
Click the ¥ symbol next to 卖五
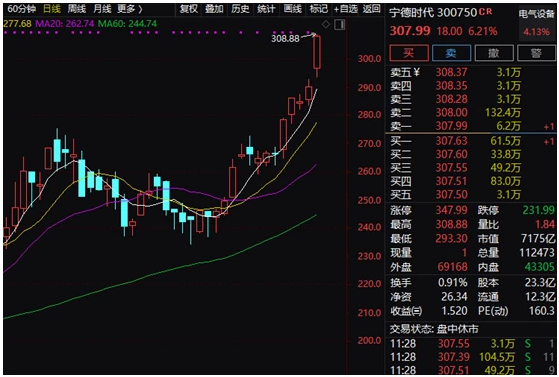tap(416, 72)
